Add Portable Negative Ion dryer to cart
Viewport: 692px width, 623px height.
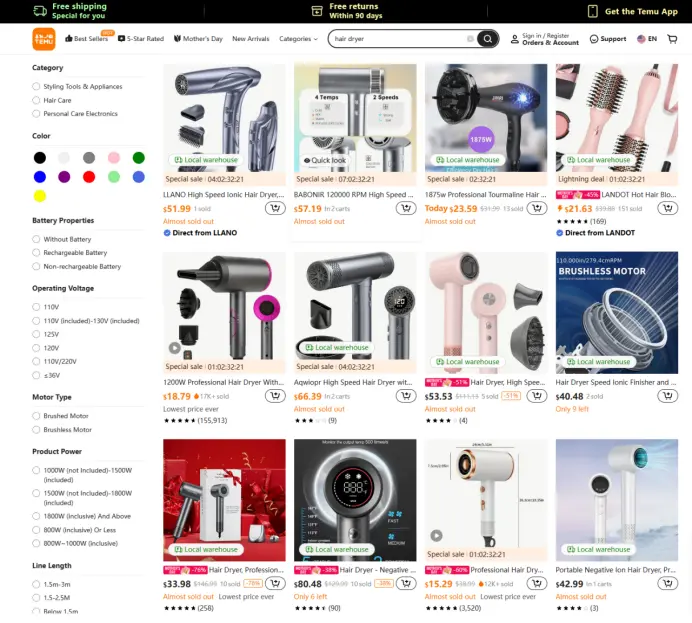668,583
